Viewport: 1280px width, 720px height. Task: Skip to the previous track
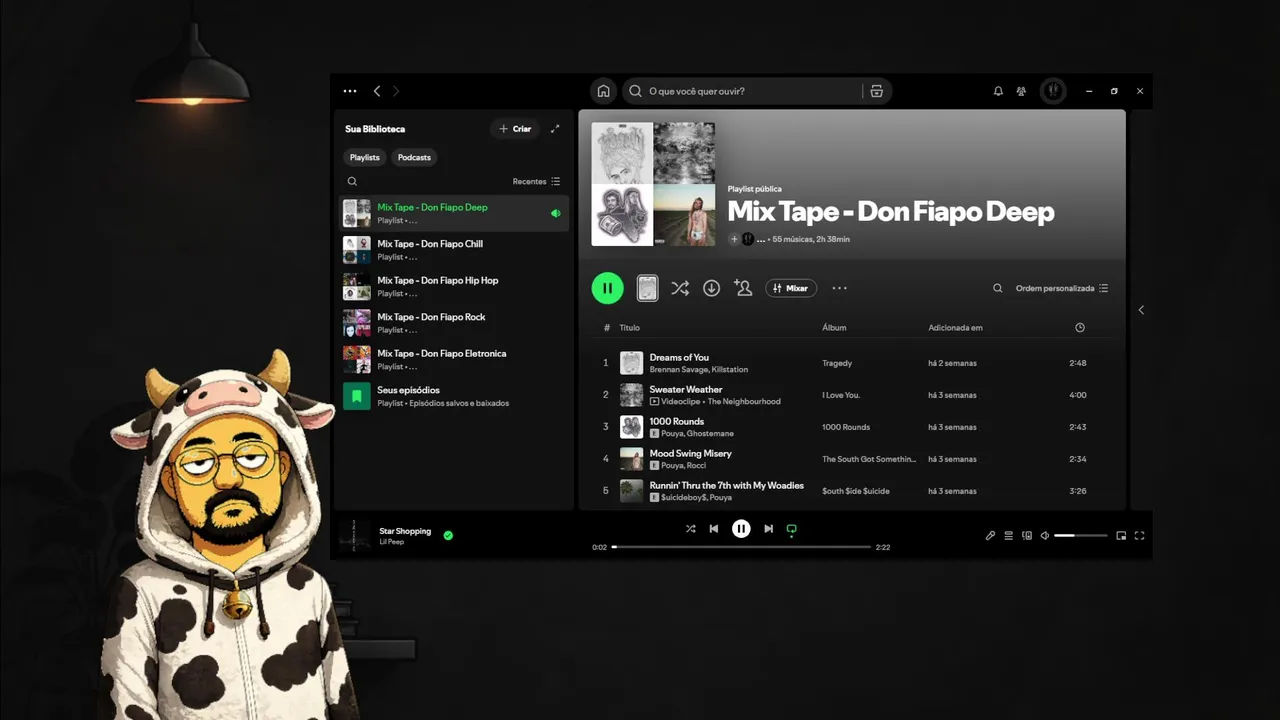714,529
